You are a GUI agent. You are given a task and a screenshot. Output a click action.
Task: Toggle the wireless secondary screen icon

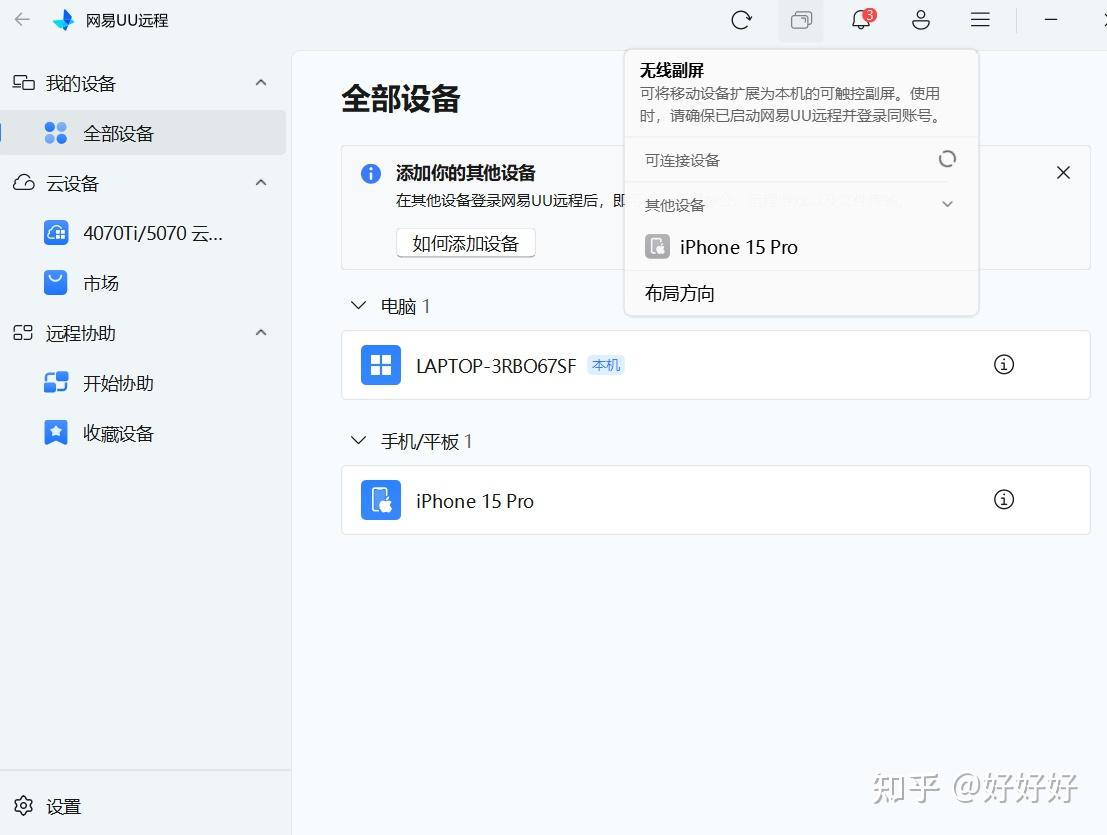[x=801, y=20]
